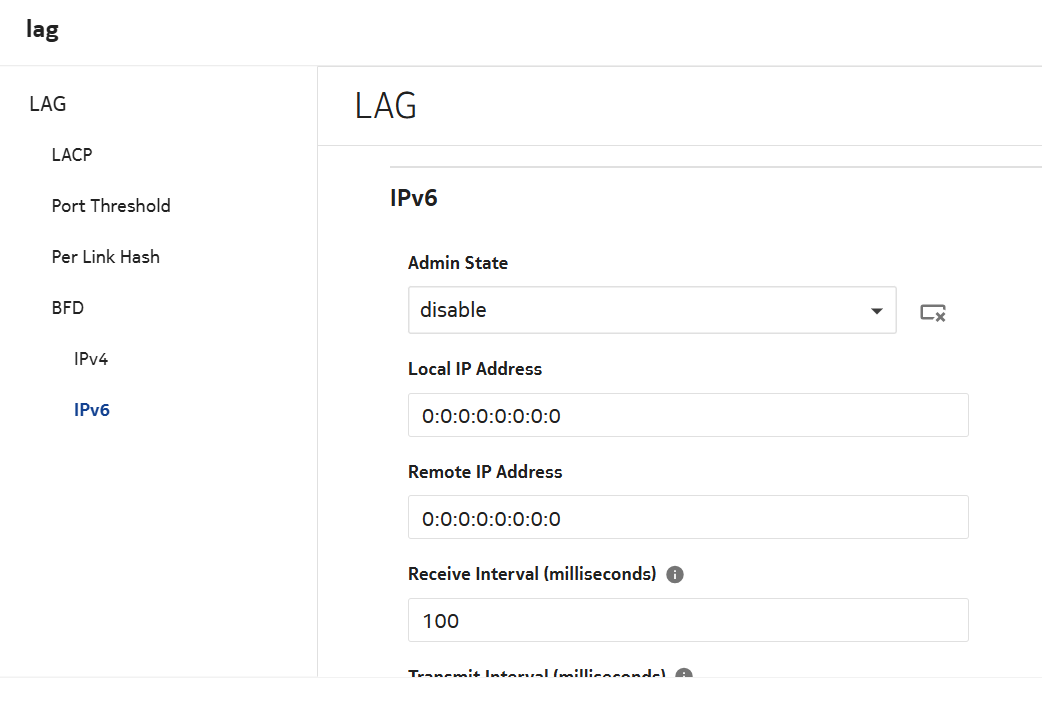Select the IPv6 sidebar entry
Image resolution: width=1042 pixels, height=711 pixels.
coord(92,410)
